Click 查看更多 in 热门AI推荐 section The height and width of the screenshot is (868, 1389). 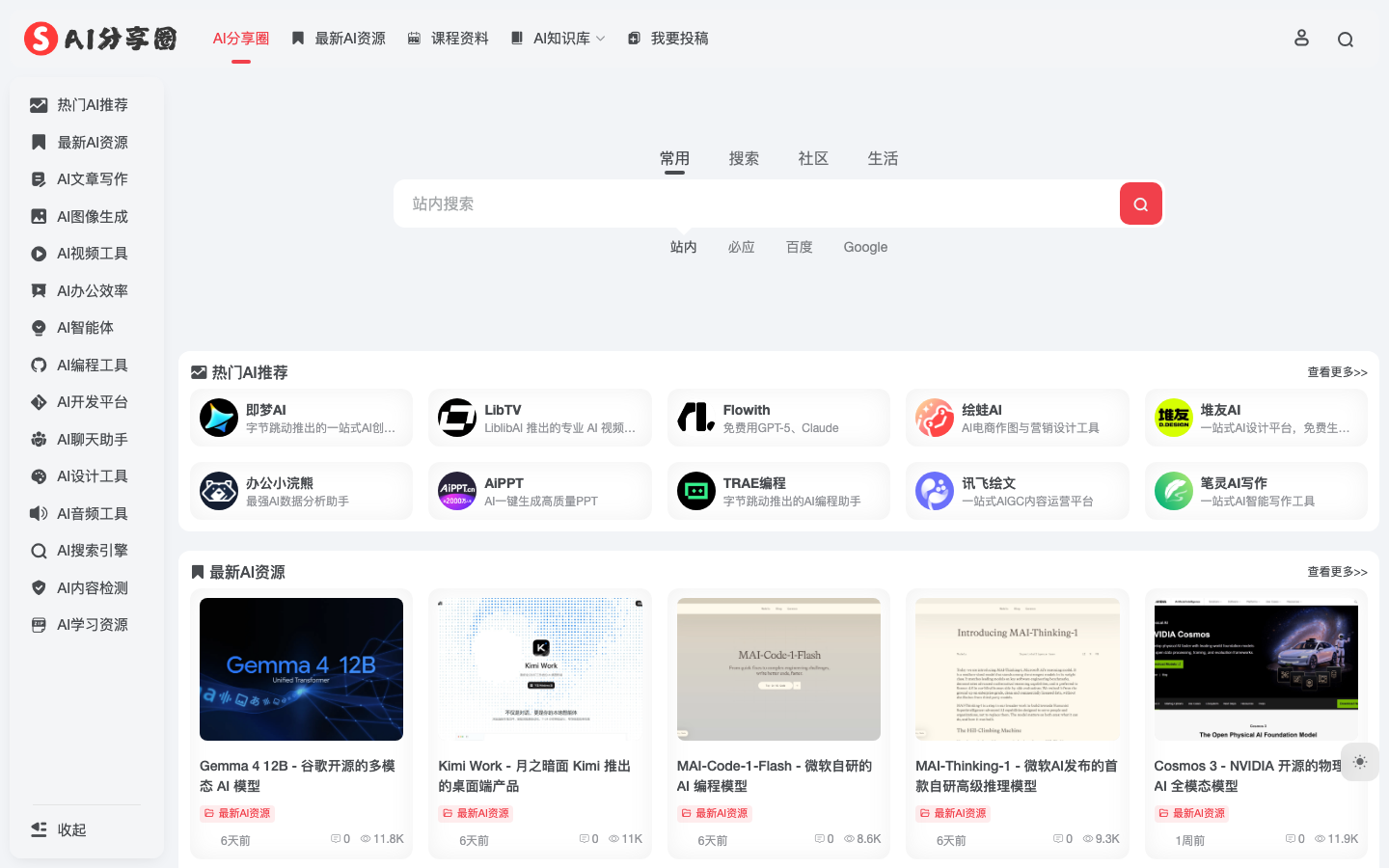point(1337,372)
